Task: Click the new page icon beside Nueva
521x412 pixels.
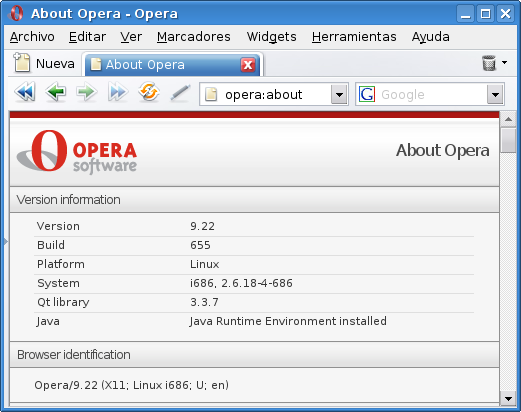Action: 22,62
